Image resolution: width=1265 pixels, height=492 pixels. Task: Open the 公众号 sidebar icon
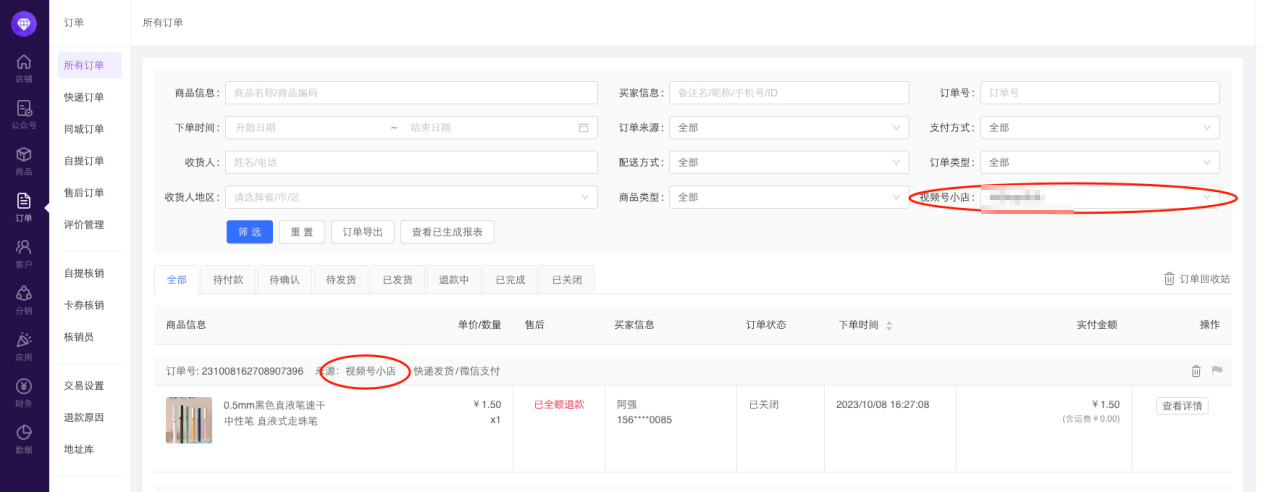click(24, 114)
